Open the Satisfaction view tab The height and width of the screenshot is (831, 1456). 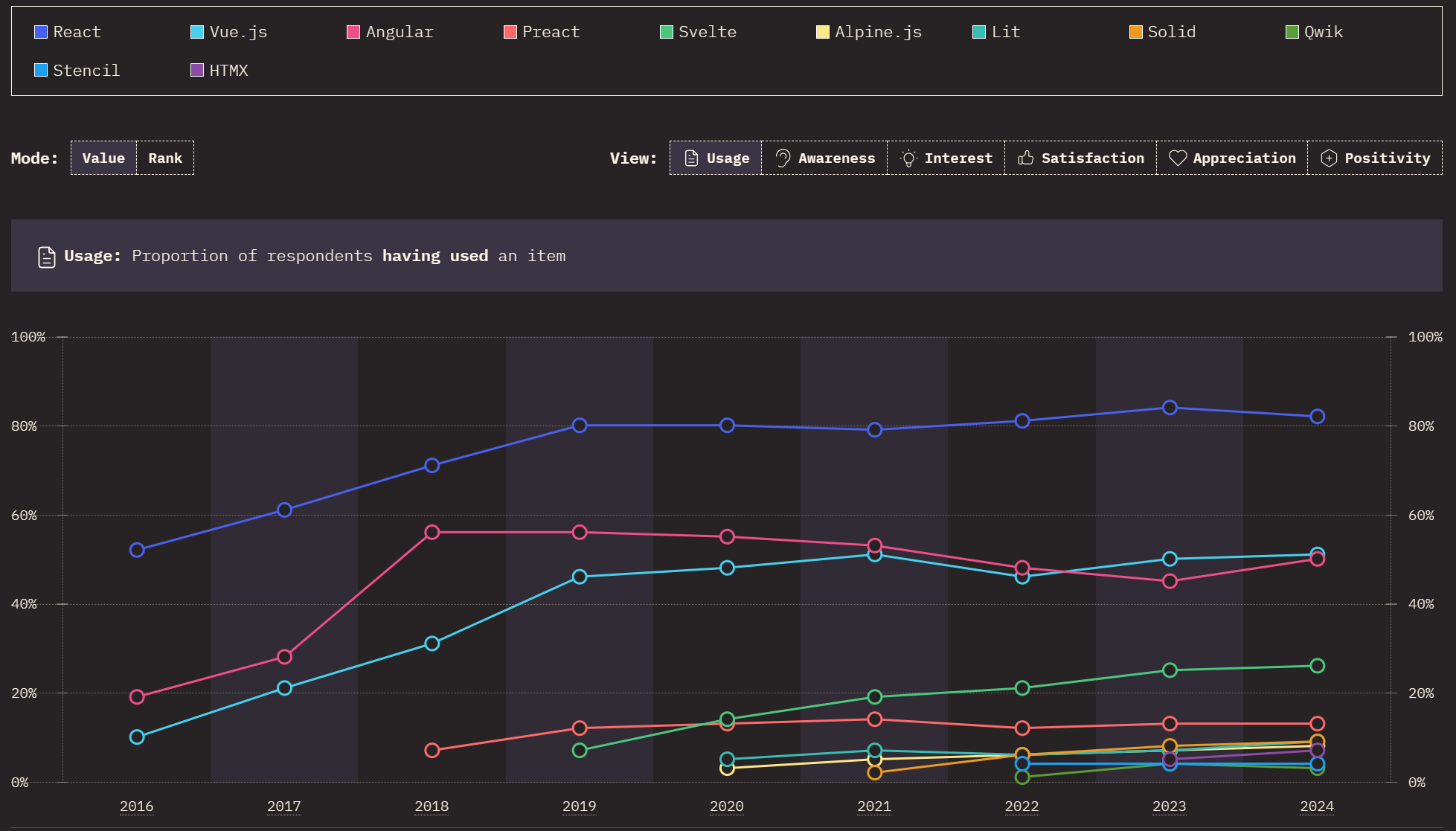1081,158
